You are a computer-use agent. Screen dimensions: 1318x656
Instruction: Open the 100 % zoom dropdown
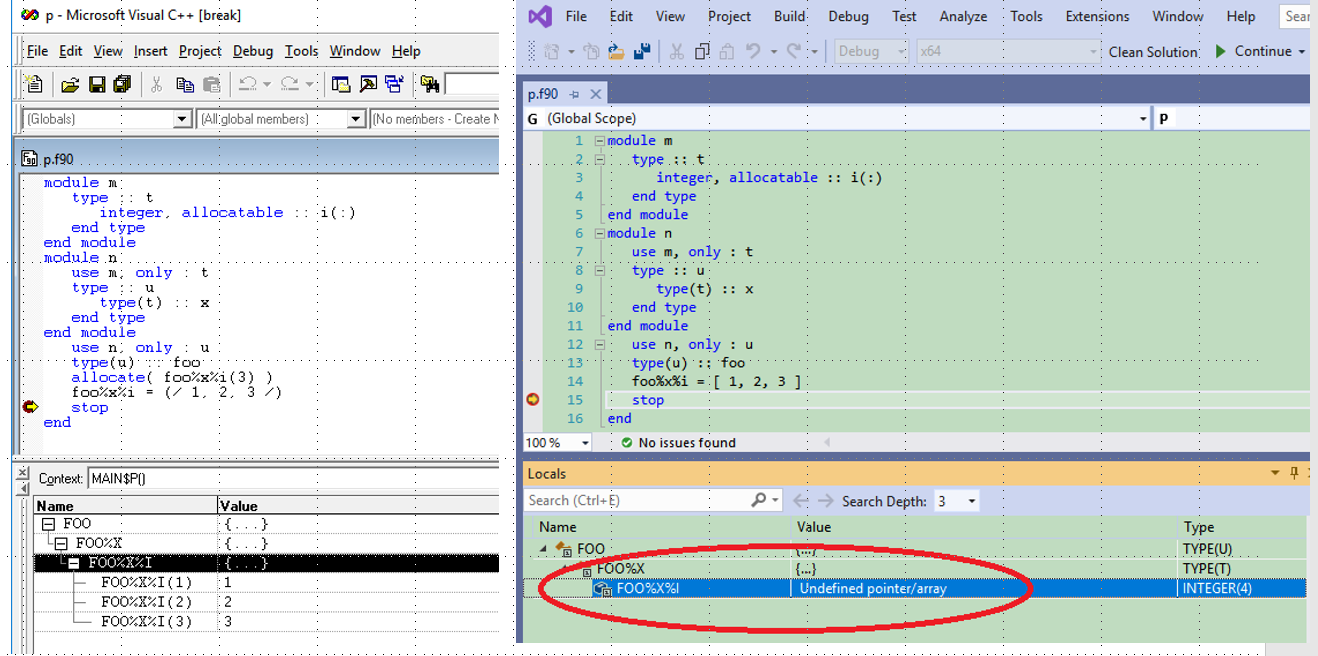tap(585, 442)
